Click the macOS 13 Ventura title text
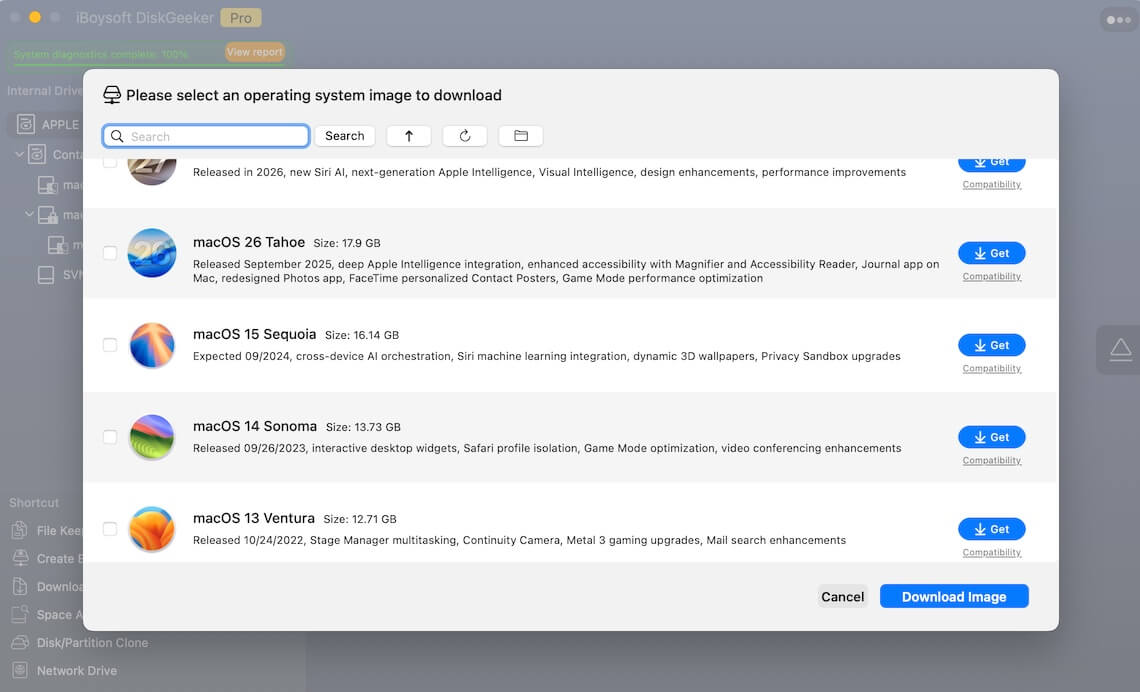The height and width of the screenshot is (692, 1140). pyautogui.click(x=254, y=518)
